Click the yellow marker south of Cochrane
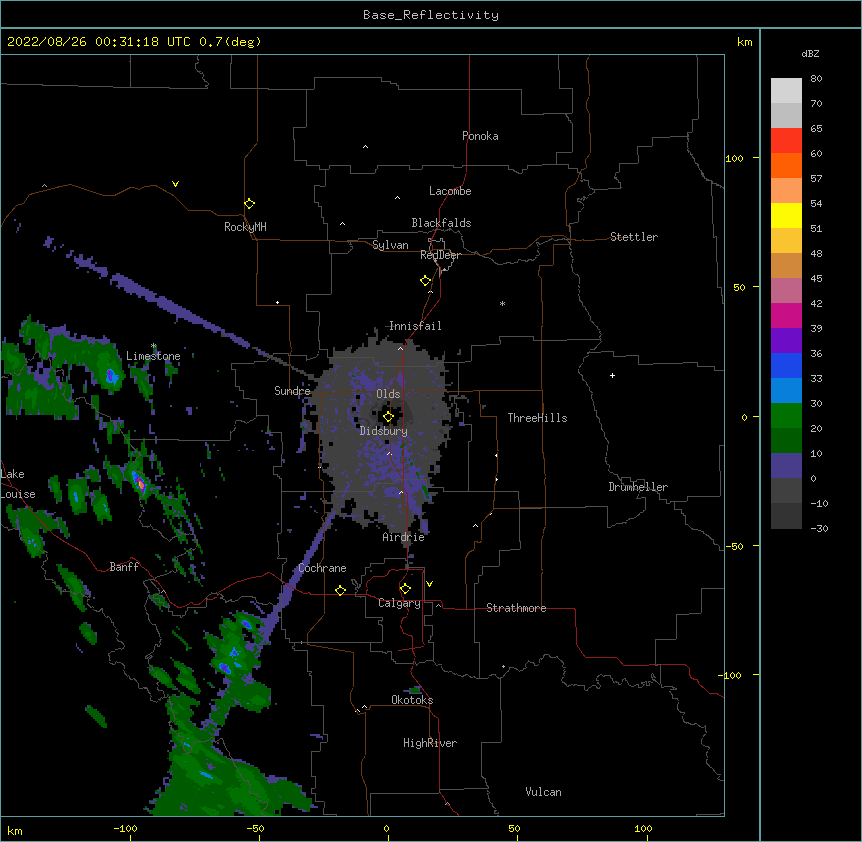862x842 pixels. (340, 590)
